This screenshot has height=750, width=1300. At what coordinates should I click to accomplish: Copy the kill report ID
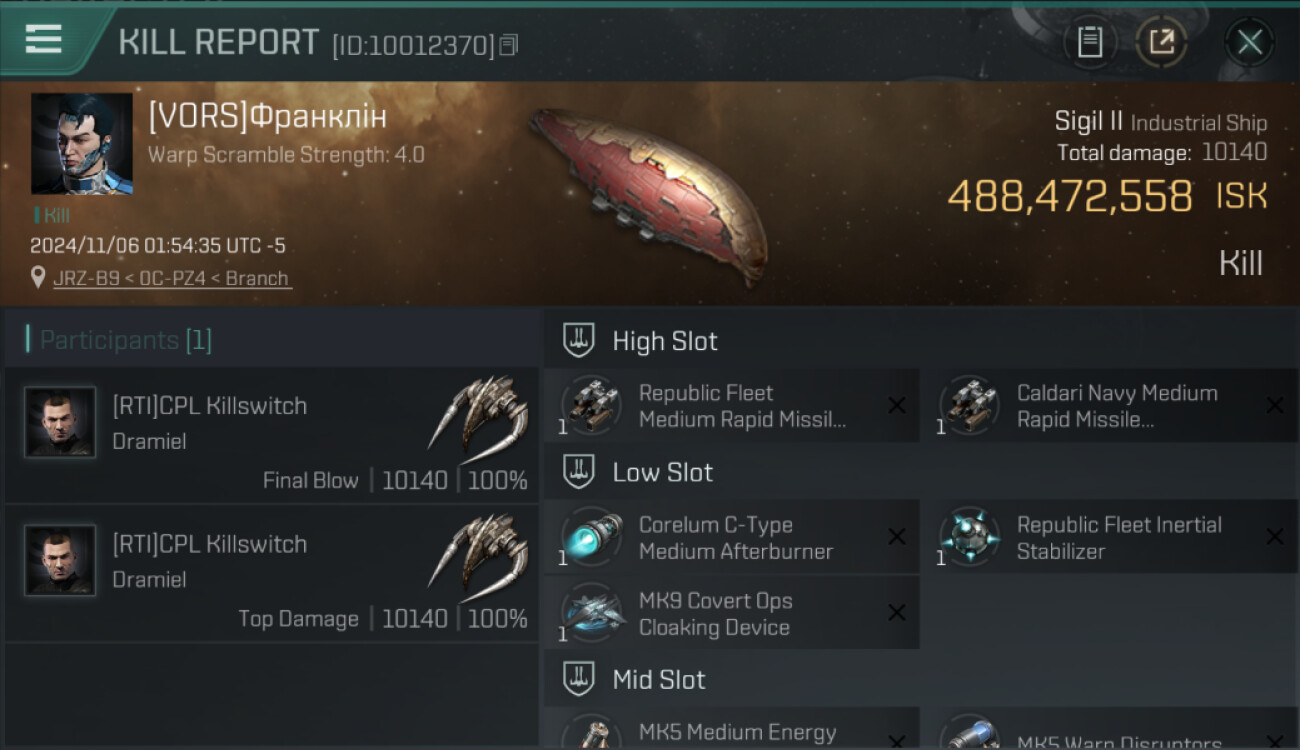(x=509, y=45)
